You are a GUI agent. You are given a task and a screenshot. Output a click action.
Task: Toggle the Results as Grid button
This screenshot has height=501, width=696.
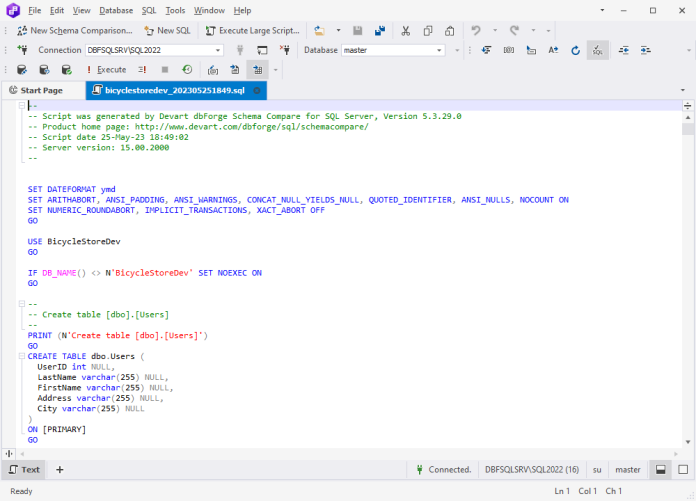pos(257,70)
